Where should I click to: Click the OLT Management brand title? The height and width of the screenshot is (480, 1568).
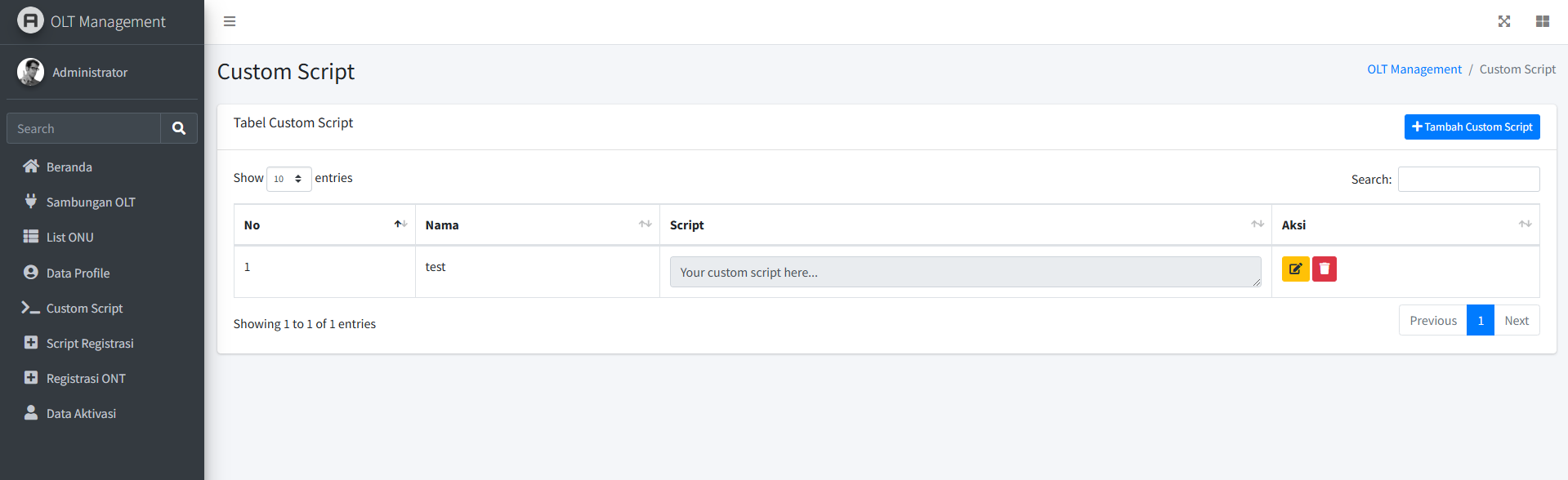[x=108, y=22]
